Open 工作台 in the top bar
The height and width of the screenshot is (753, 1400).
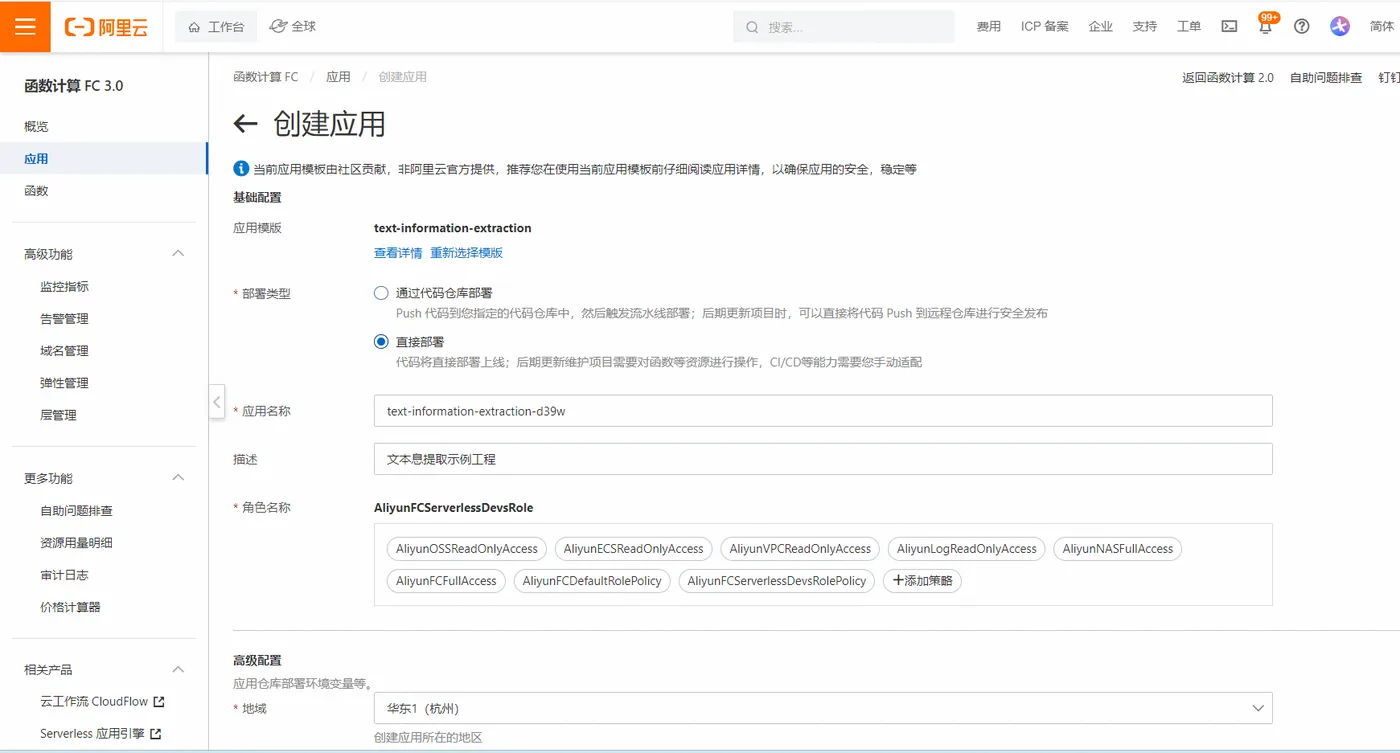(x=216, y=27)
